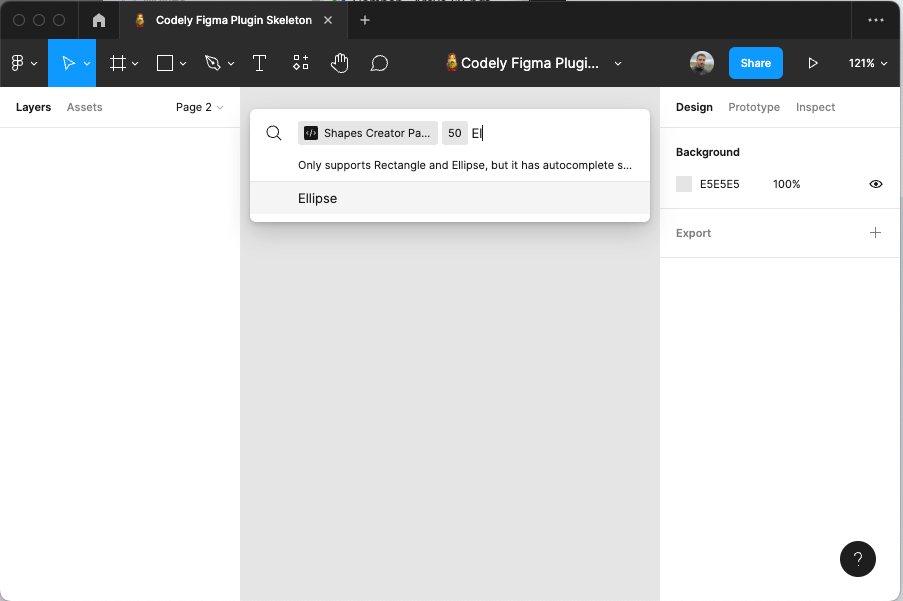Image resolution: width=903 pixels, height=601 pixels.
Task: Choose the Ellipse suggestion
Action: [450, 198]
